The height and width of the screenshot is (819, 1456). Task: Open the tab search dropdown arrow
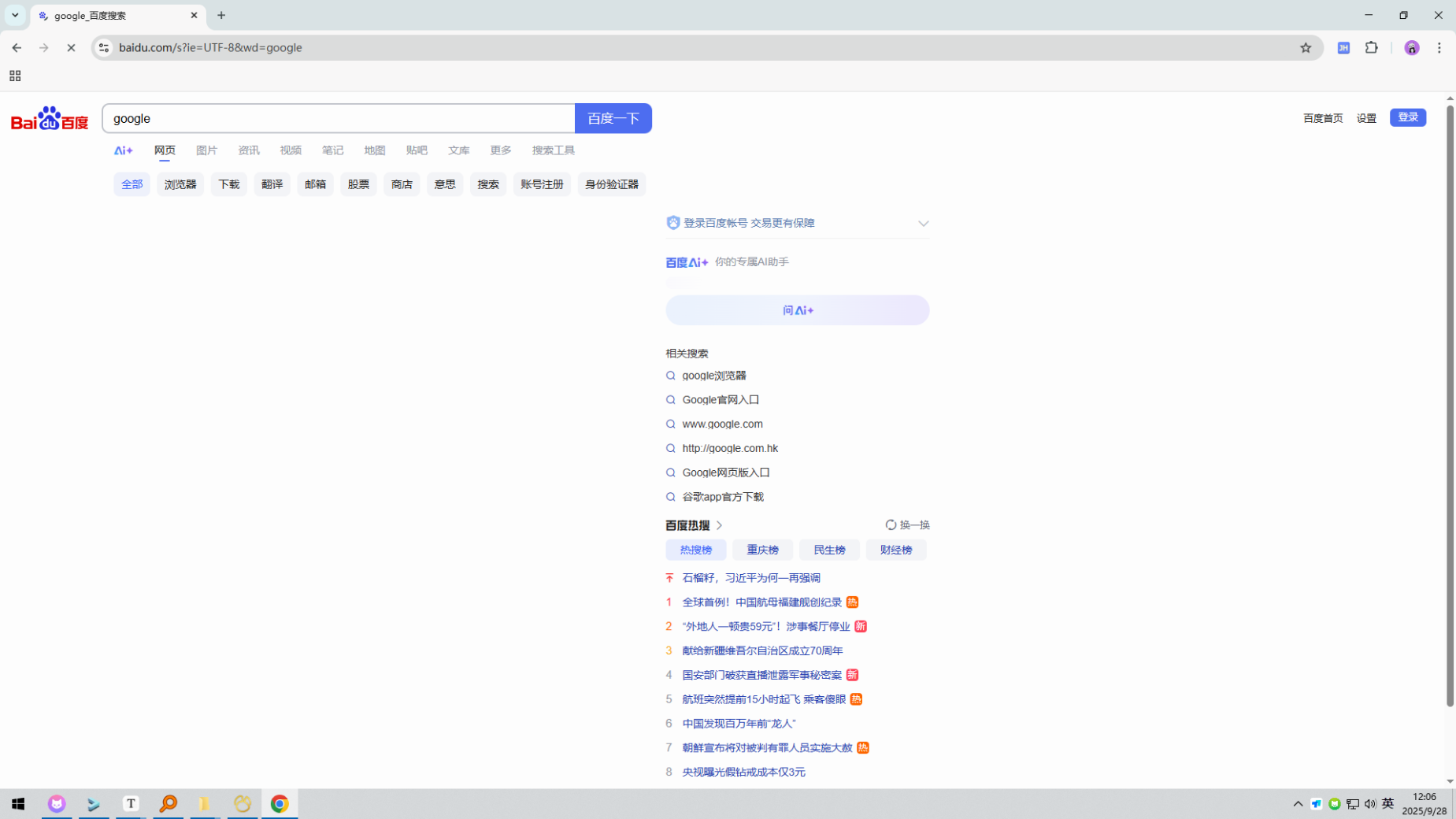coord(15,15)
